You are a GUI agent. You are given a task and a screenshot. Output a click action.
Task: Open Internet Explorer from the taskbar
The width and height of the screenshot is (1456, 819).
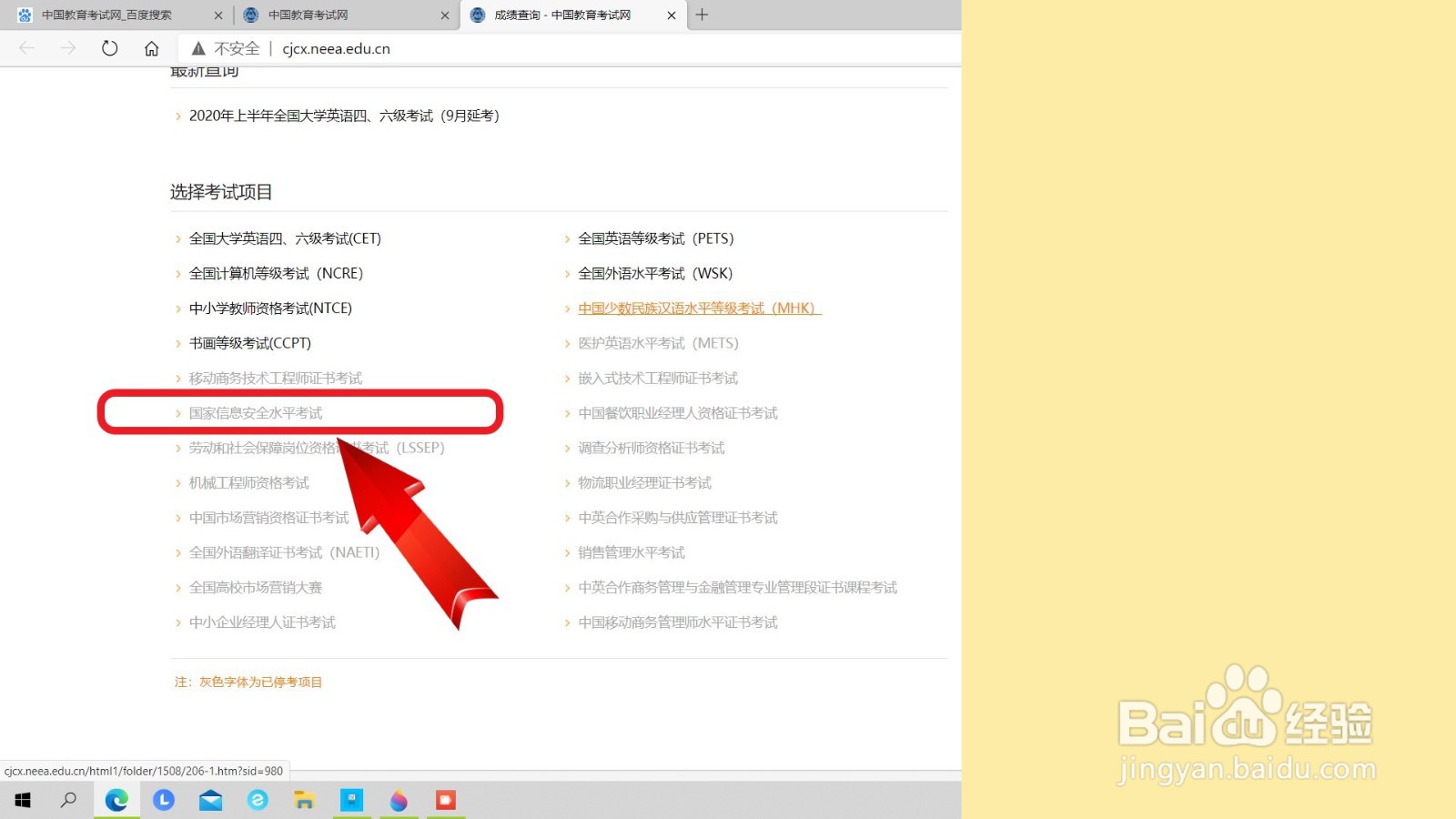pos(258,800)
